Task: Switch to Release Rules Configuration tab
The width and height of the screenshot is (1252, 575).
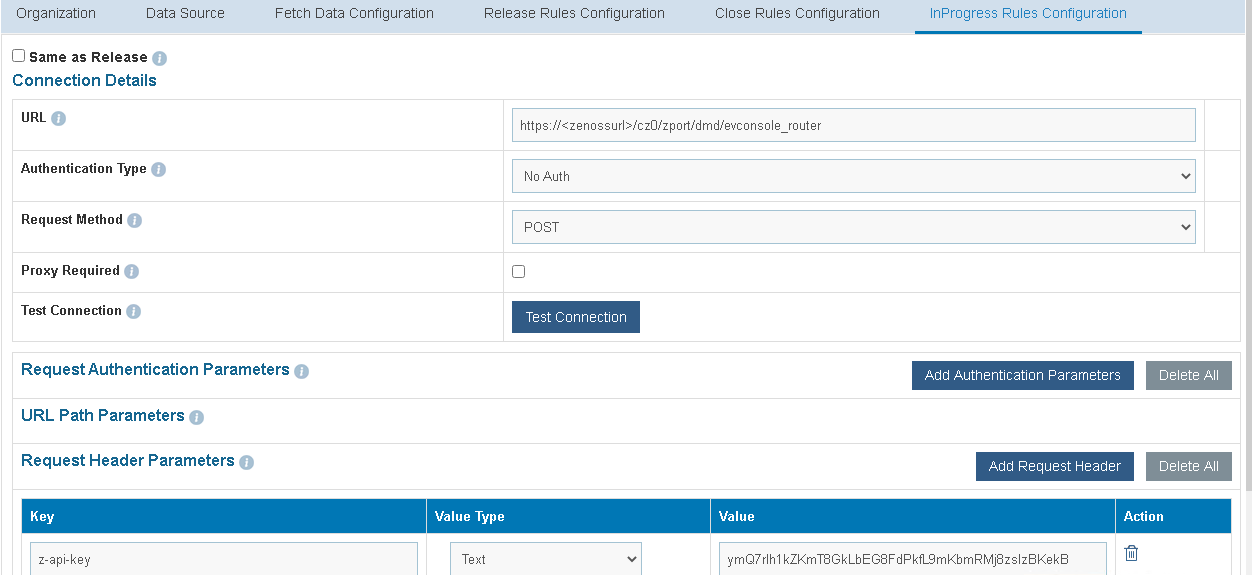Action: (x=574, y=14)
